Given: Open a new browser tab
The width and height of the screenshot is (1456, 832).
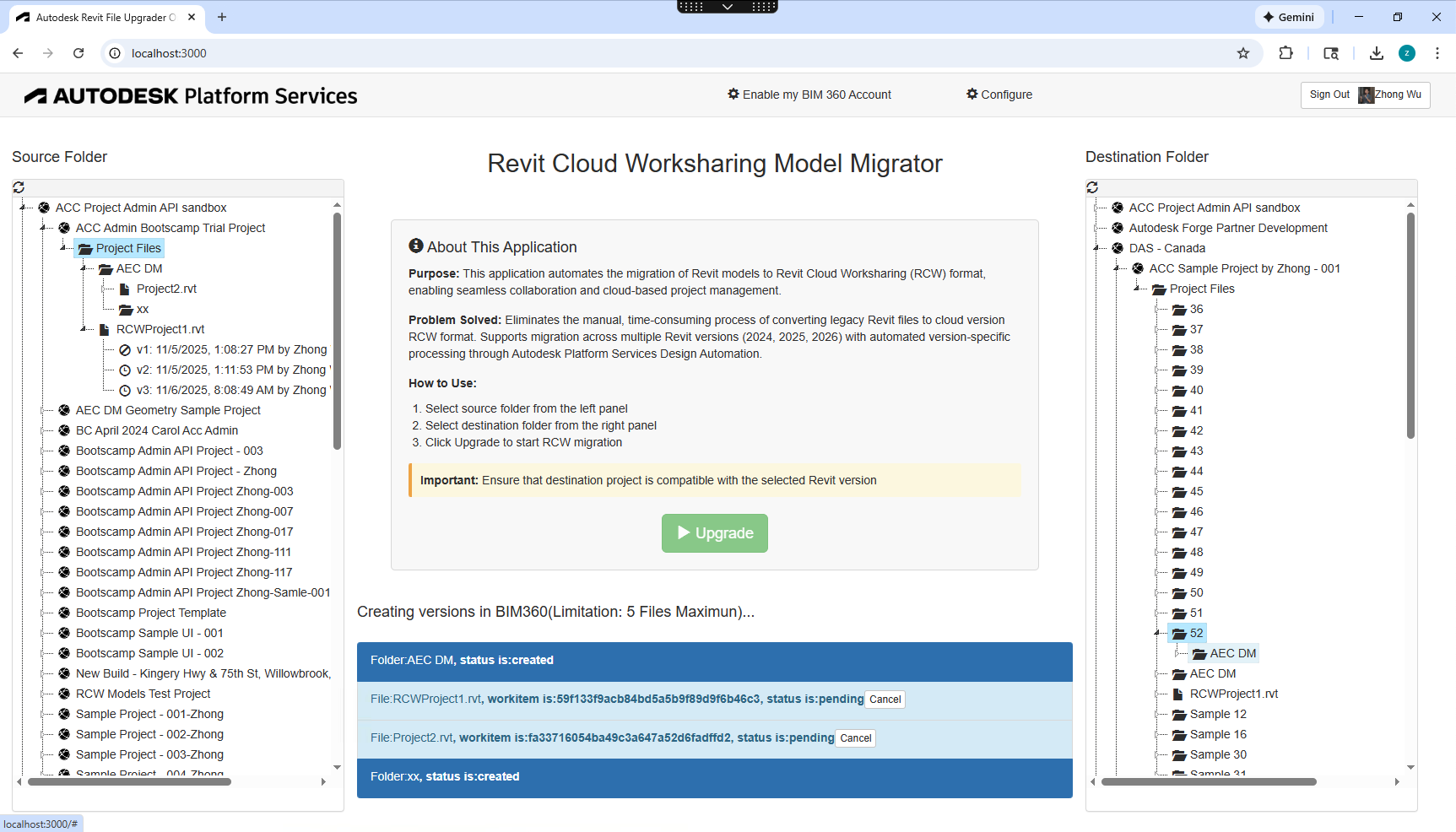Looking at the screenshot, I should 222,17.
